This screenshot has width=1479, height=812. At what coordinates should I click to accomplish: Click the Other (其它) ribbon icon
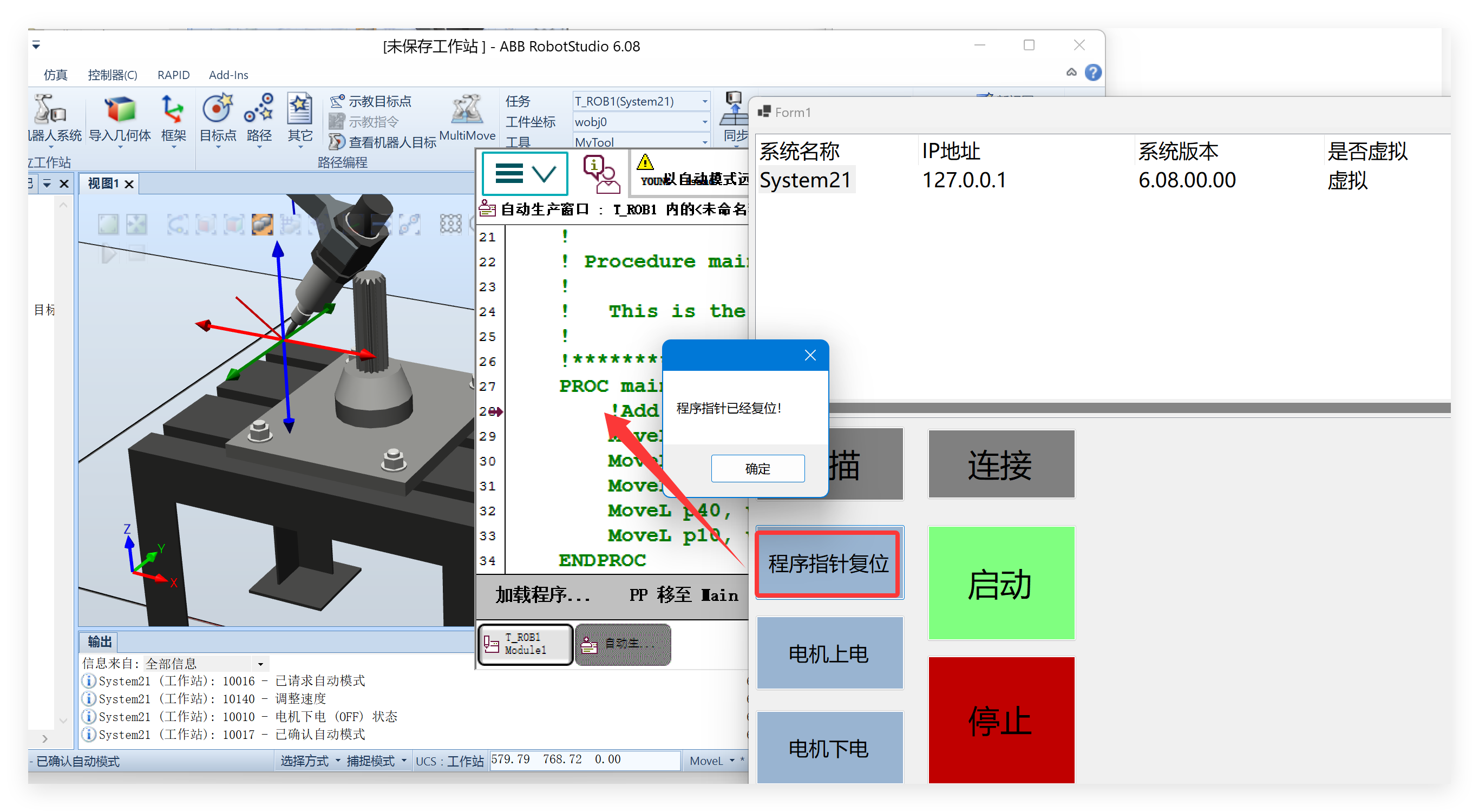pyautogui.click(x=299, y=108)
